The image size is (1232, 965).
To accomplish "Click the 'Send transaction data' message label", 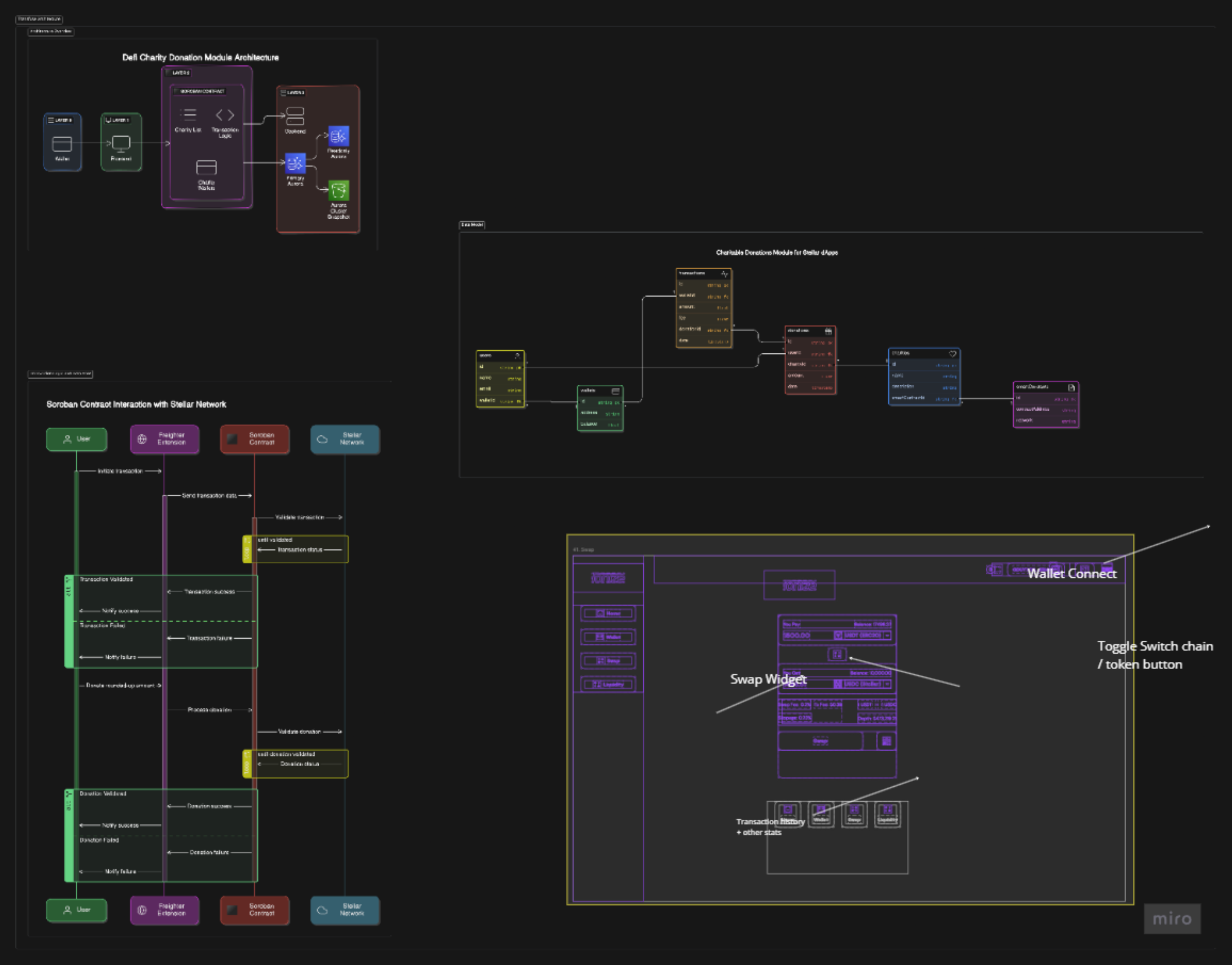I will point(209,496).
